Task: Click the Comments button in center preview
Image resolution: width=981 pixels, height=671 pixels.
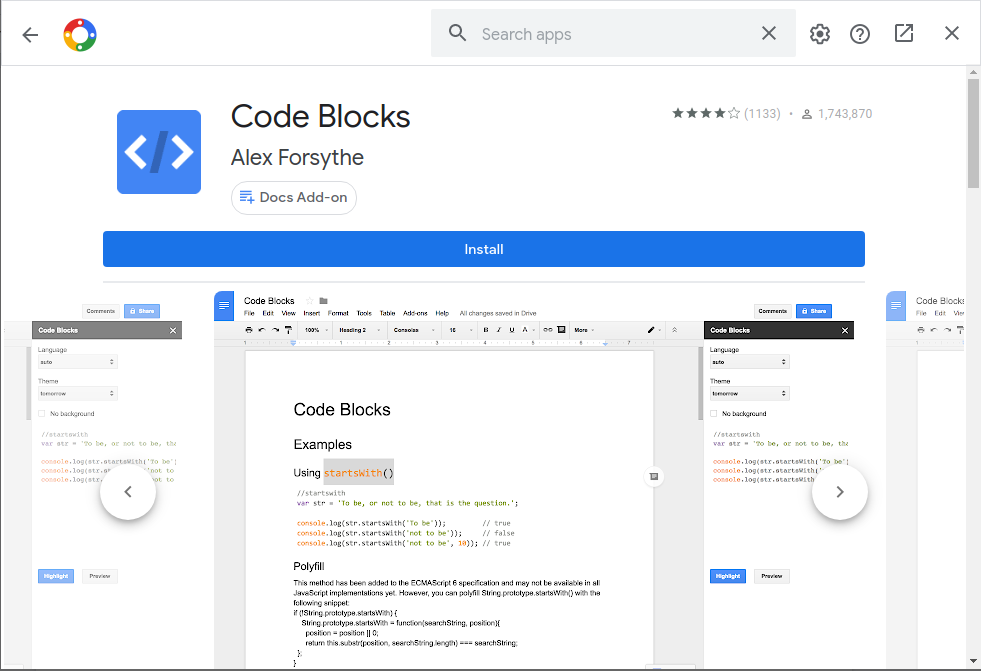Action: click(773, 311)
